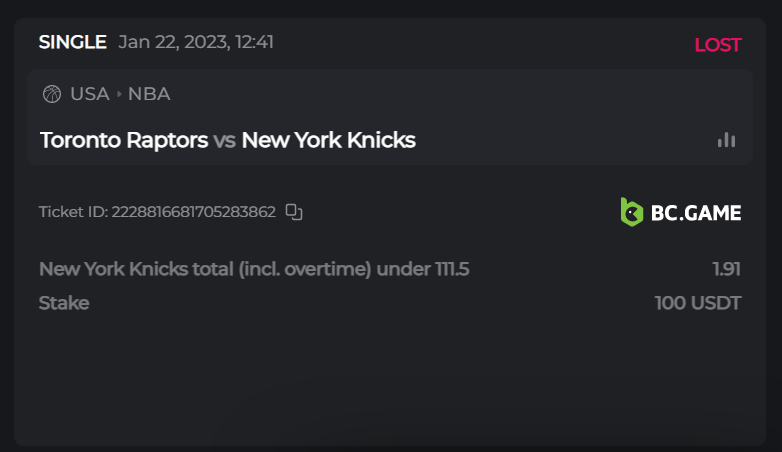The height and width of the screenshot is (452, 782).
Task: Copy the ticket ID with copy icon
Action: pyautogui.click(x=294, y=212)
